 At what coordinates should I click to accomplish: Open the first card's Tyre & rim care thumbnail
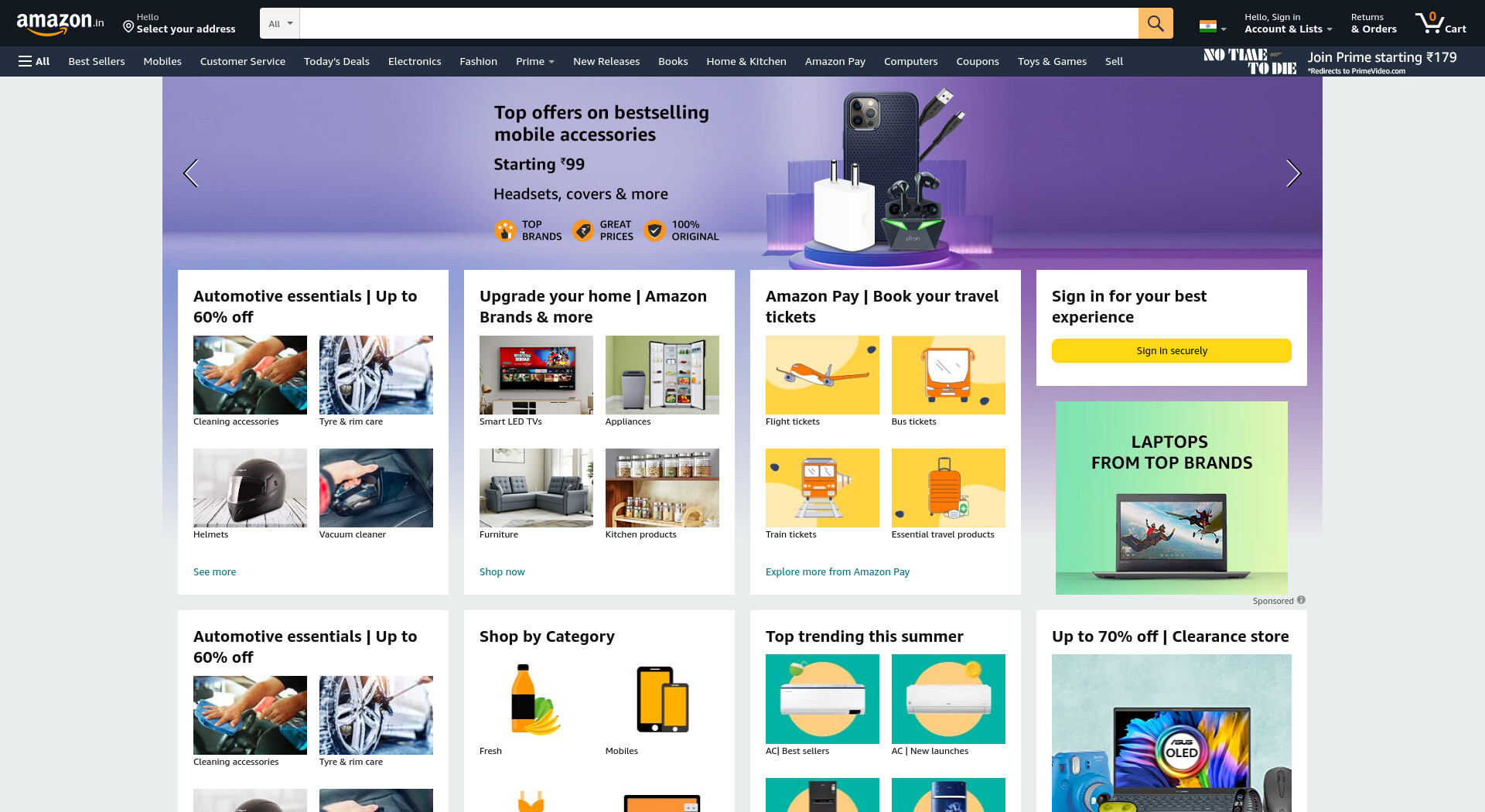[x=376, y=375]
